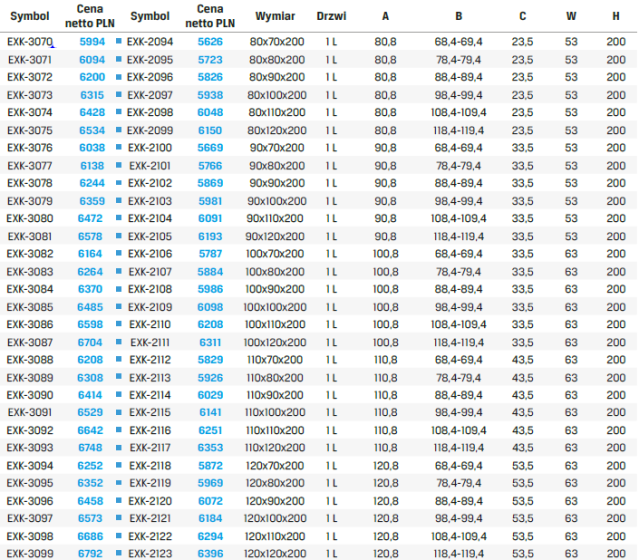Click symbol EXK-3082

tap(30, 254)
